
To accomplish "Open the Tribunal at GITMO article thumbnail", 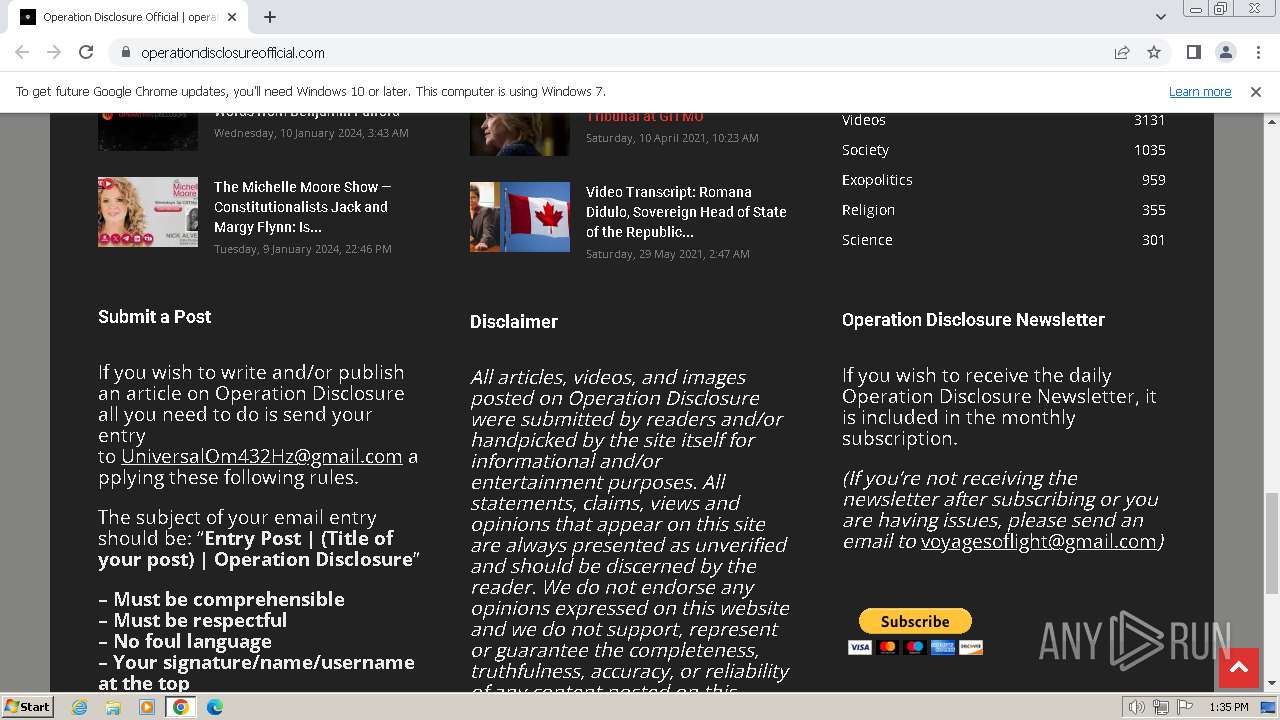I will [x=520, y=134].
